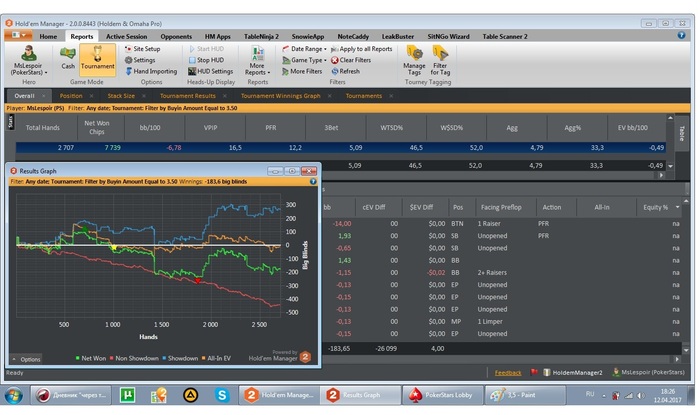This screenshot has height=415, width=700.
Task: Toggle the Showdown line legend
Action: [x=180, y=358]
